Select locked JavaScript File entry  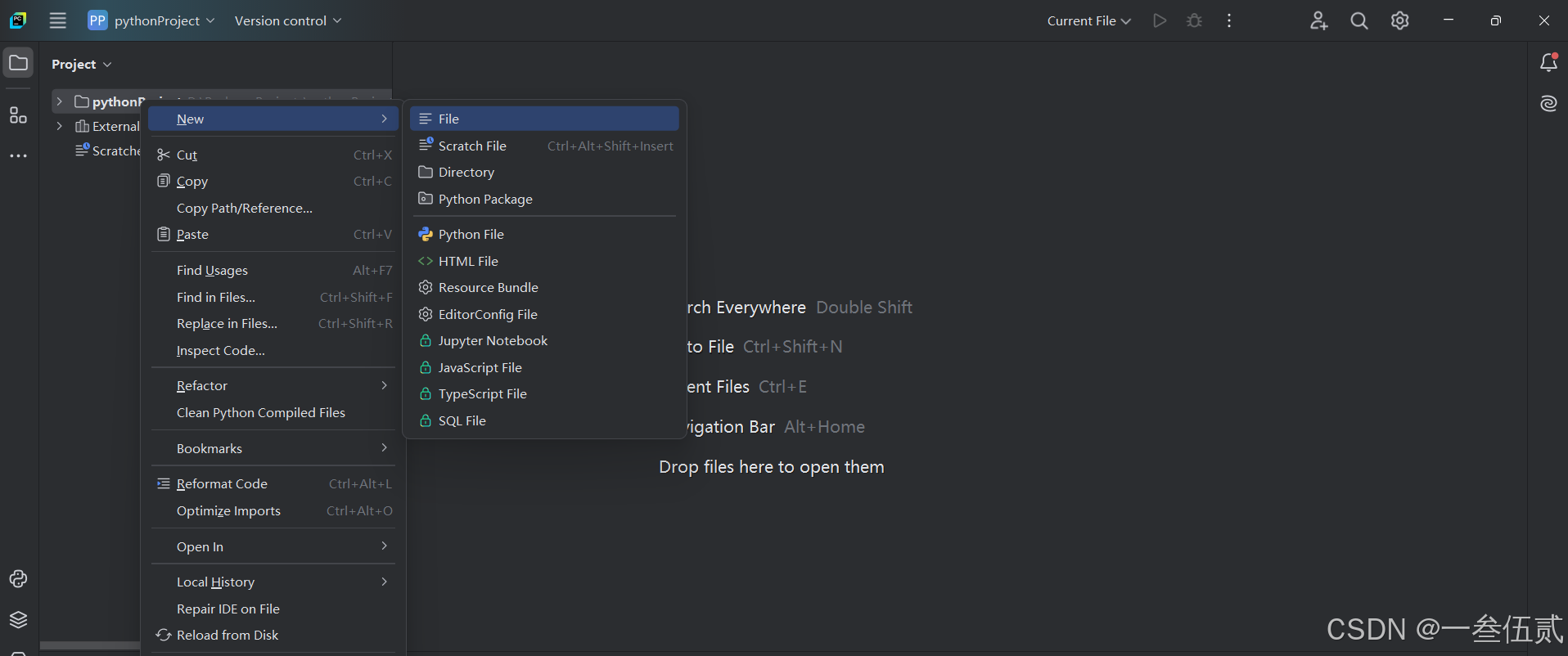[544, 367]
